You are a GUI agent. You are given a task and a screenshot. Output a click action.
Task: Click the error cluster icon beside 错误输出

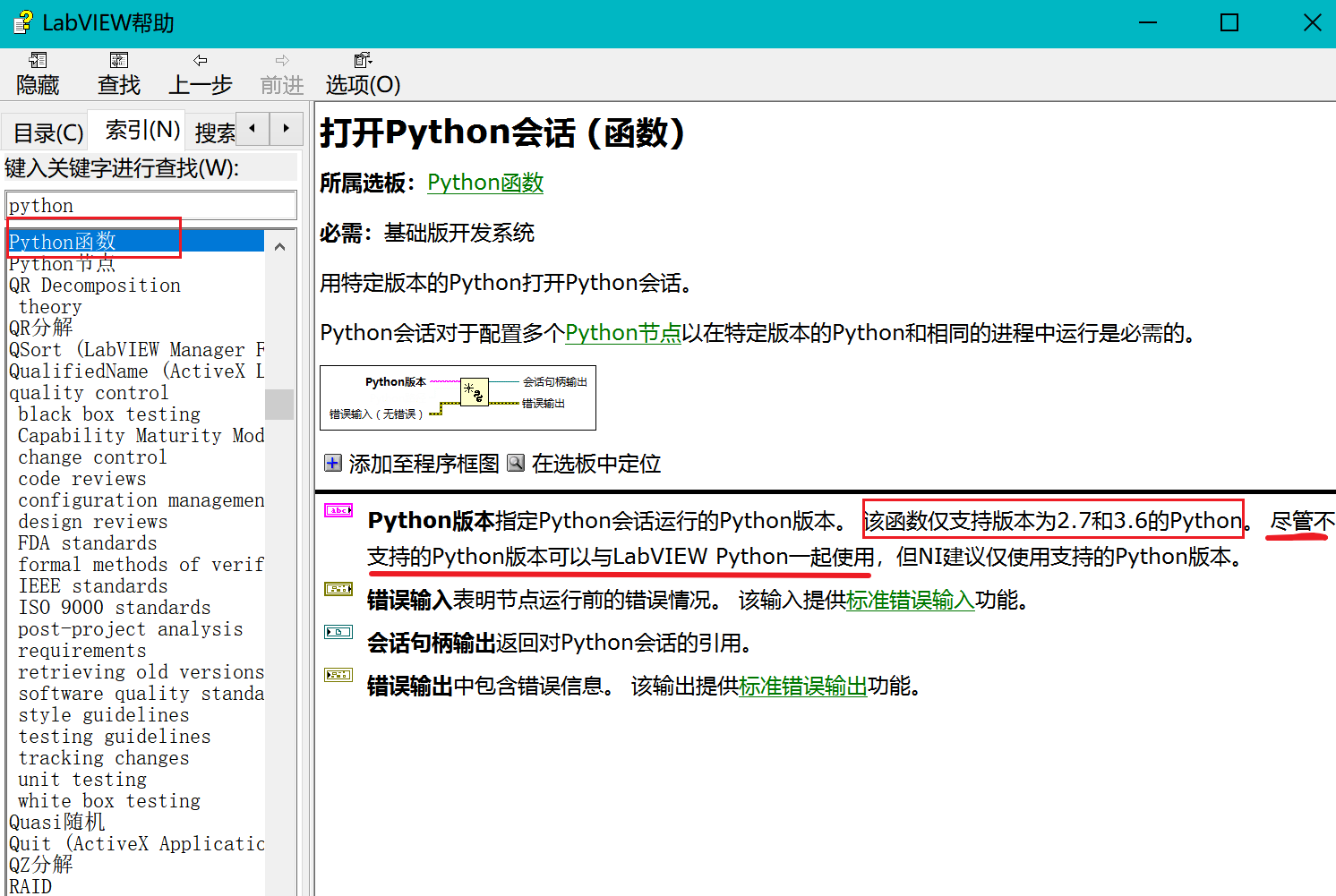338,675
